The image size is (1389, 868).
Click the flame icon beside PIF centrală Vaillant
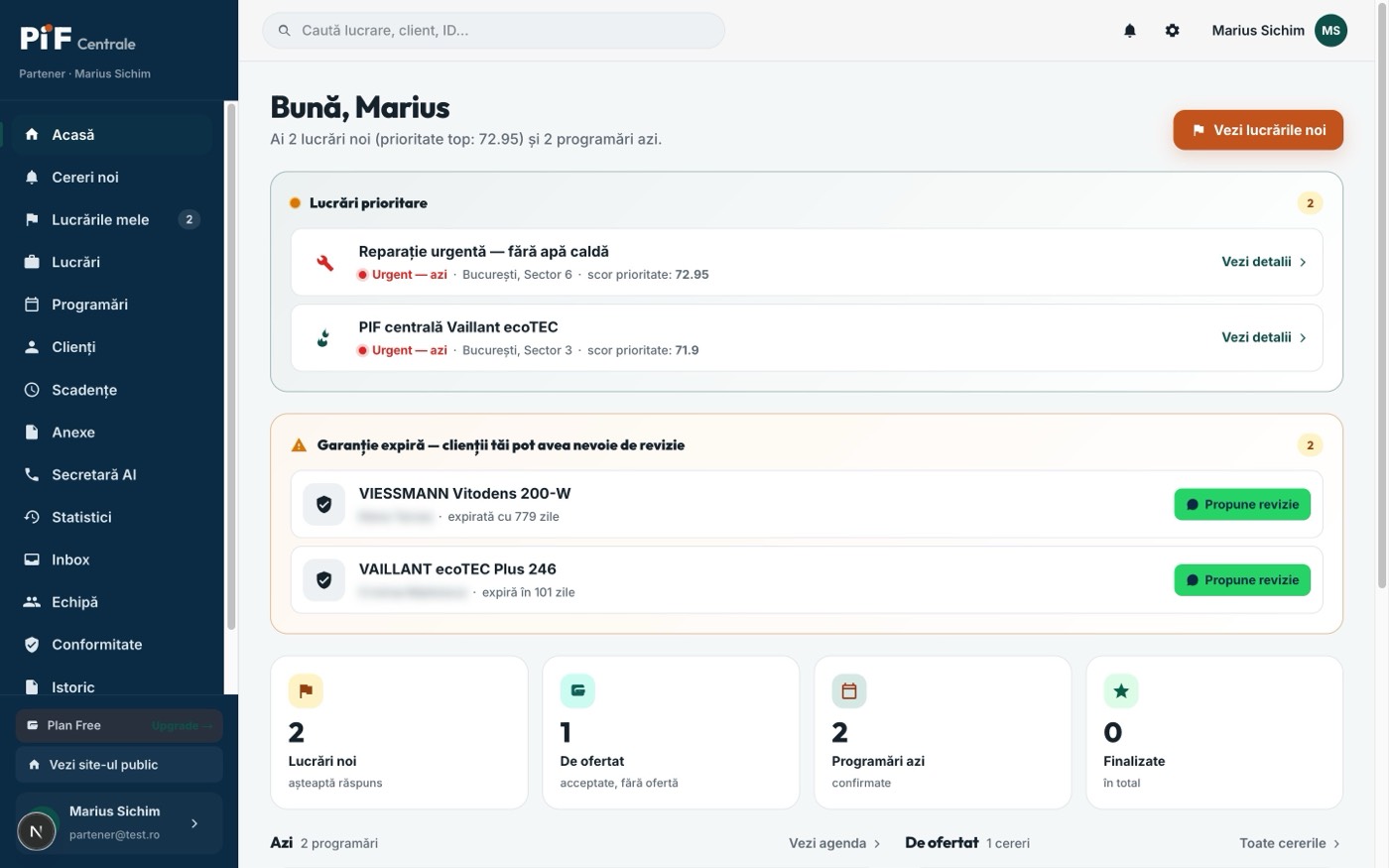tap(323, 338)
